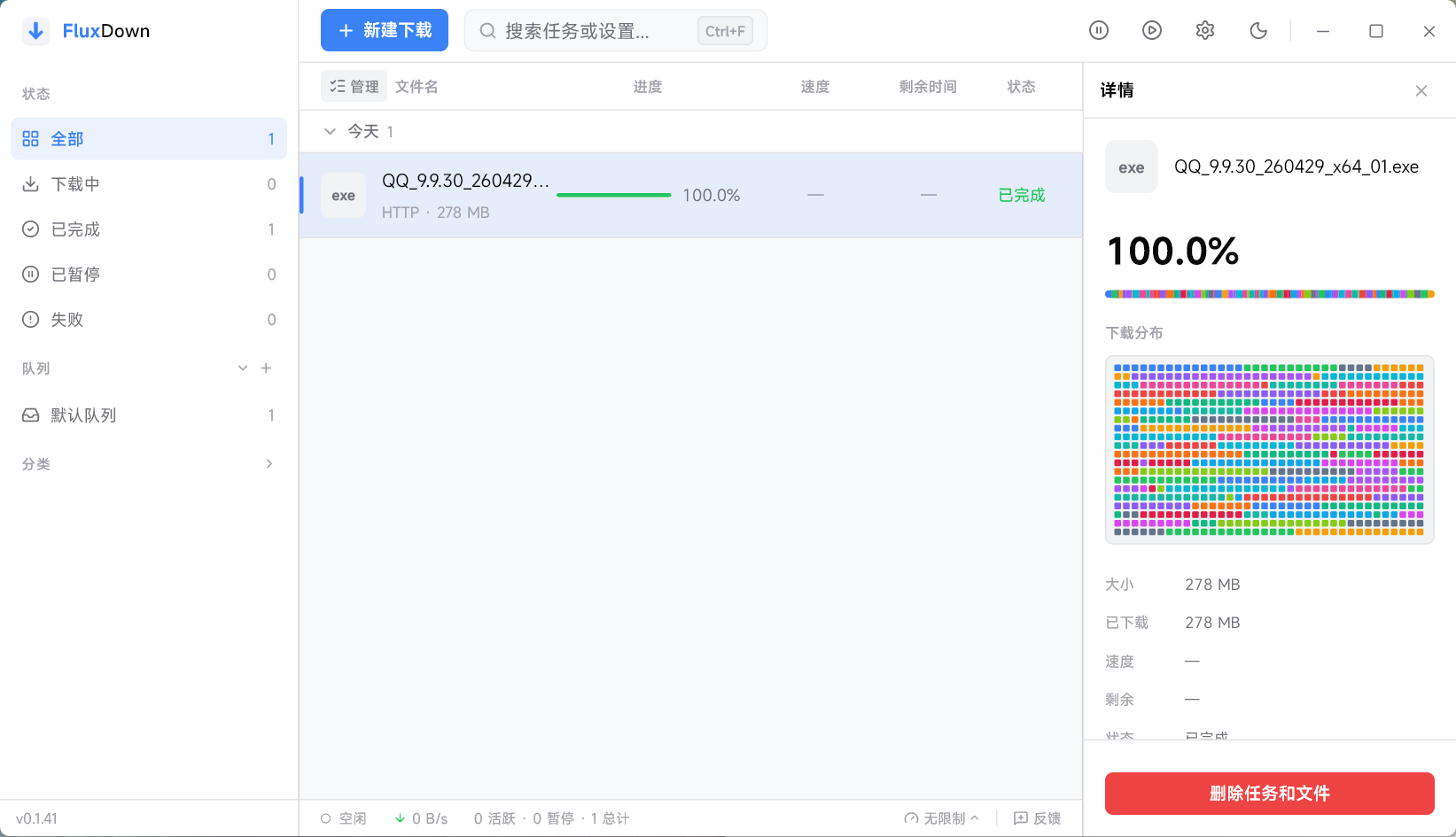Pause all downloads from the top bar
The width and height of the screenshot is (1456, 837).
coord(1099,30)
